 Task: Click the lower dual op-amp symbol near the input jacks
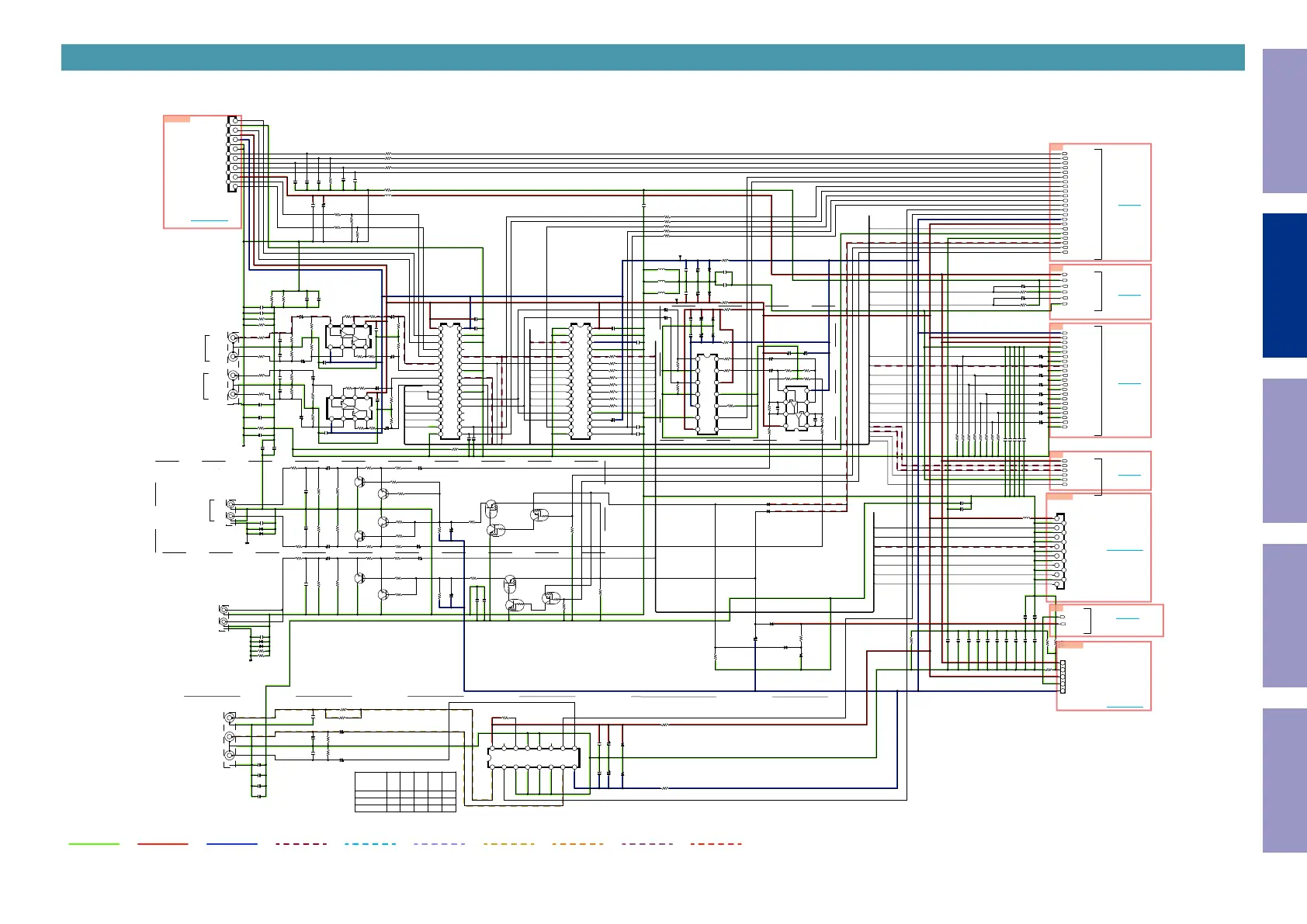(x=349, y=408)
